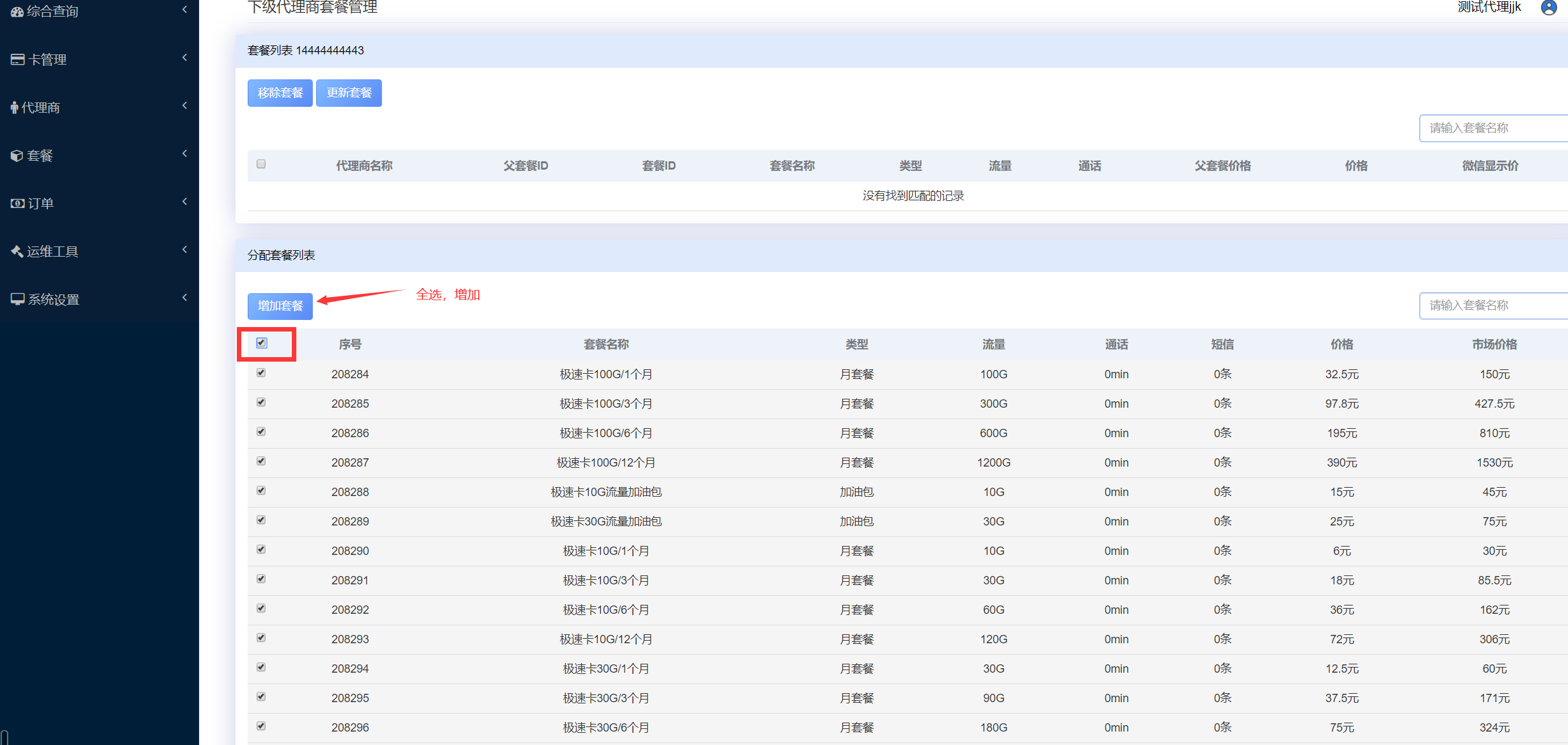The height and width of the screenshot is (745, 1568).
Task: Click the card icon next to 卡管理
Action: 17,60
